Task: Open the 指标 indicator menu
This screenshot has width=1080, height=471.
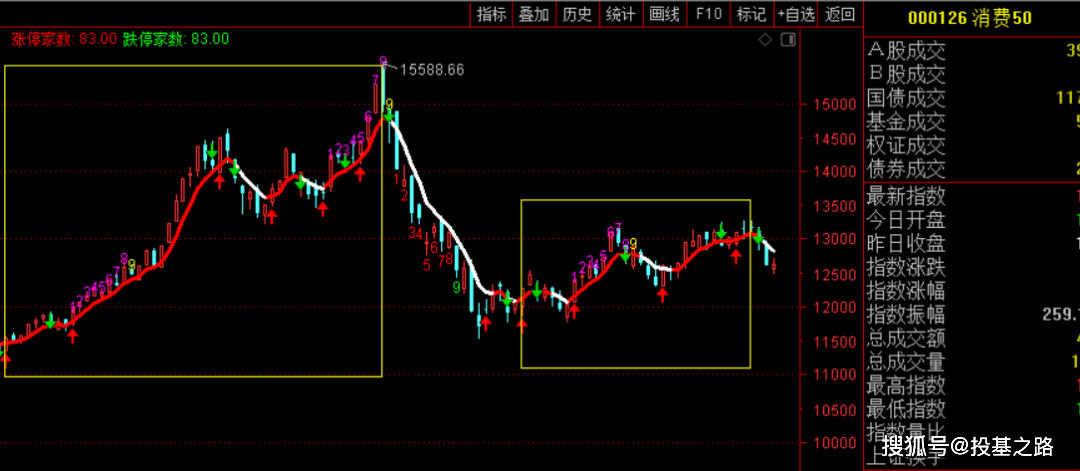Action: click(492, 14)
